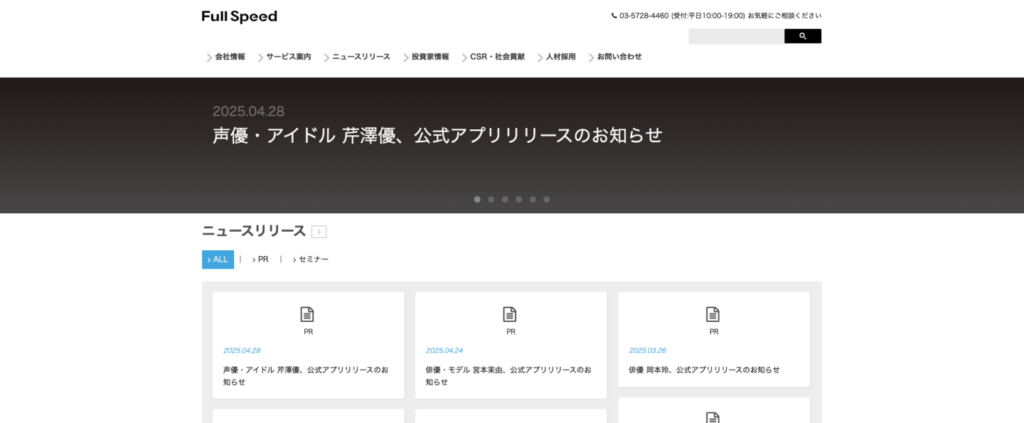
Task: Select the fourth carousel dot
Action: pyautogui.click(x=519, y=200)
